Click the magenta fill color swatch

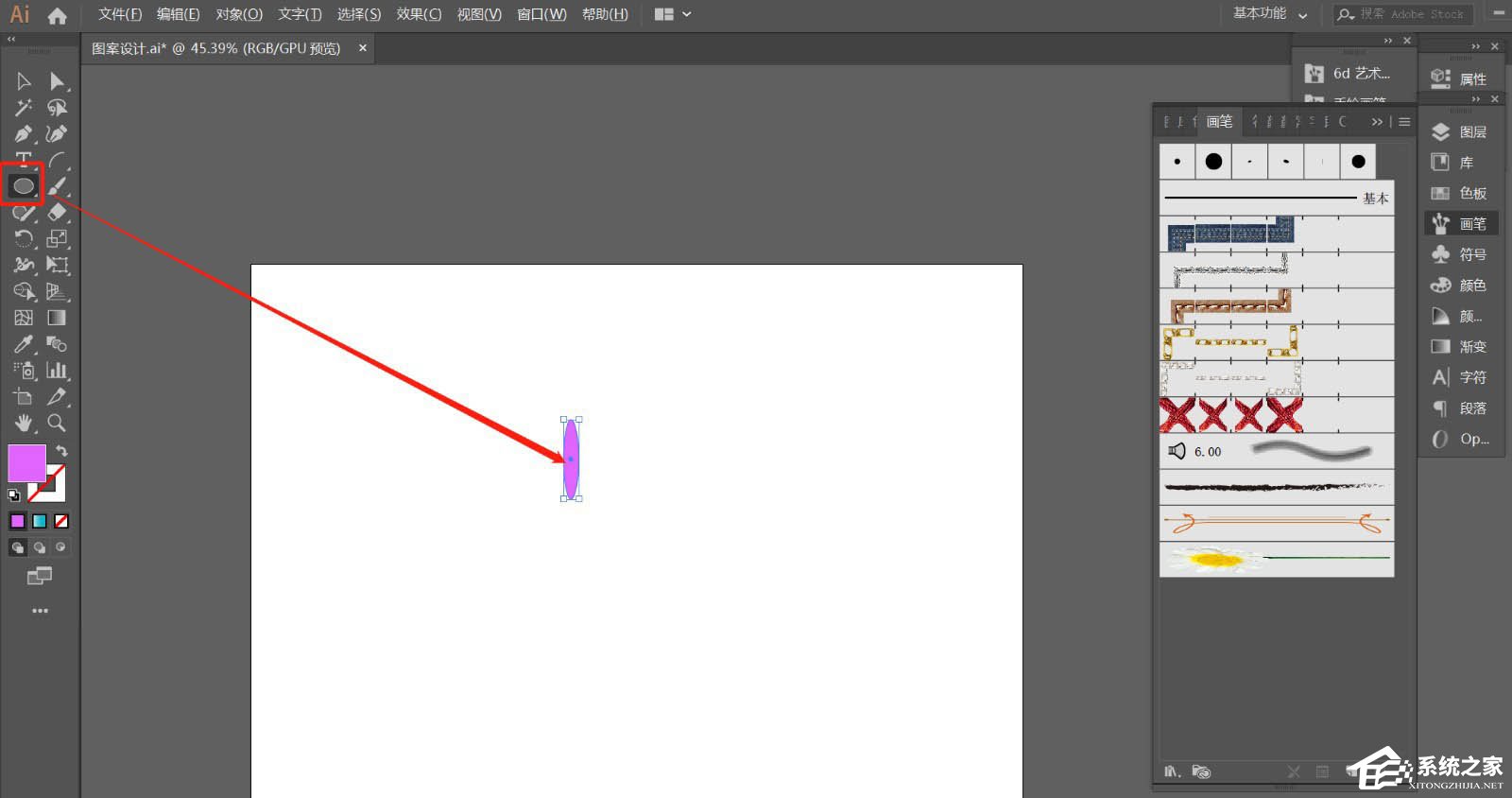tap(26, 462)
